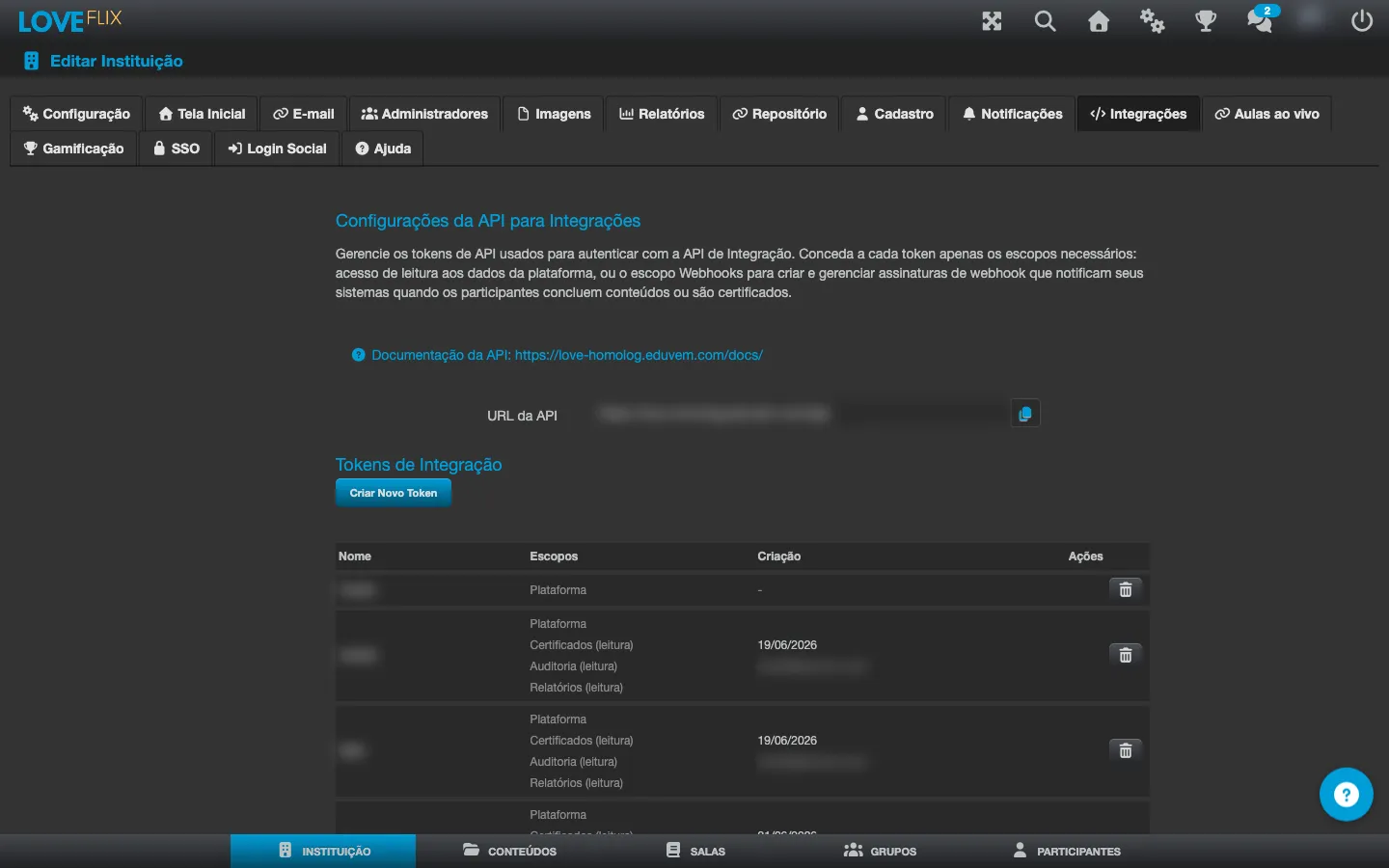Delete the third token dated 19/06/2026

[x=1125, y=750]
